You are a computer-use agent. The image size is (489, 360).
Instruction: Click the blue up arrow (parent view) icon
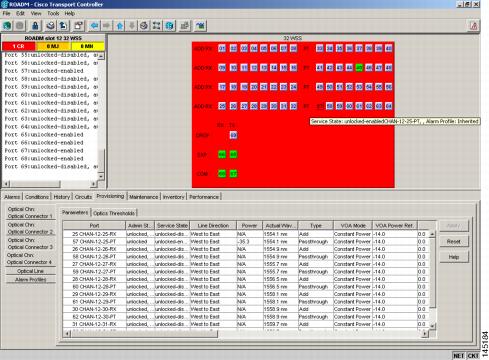click(120, 26)
